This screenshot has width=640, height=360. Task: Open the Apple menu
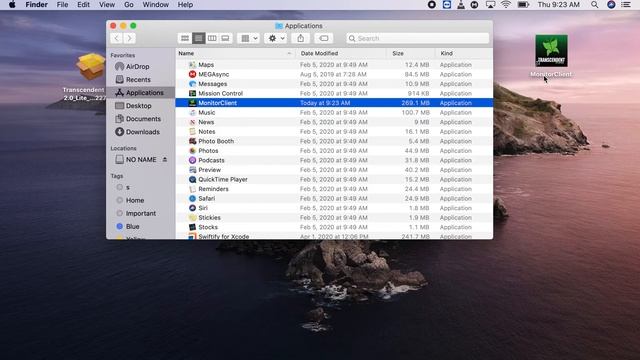(x=12, y=5)
